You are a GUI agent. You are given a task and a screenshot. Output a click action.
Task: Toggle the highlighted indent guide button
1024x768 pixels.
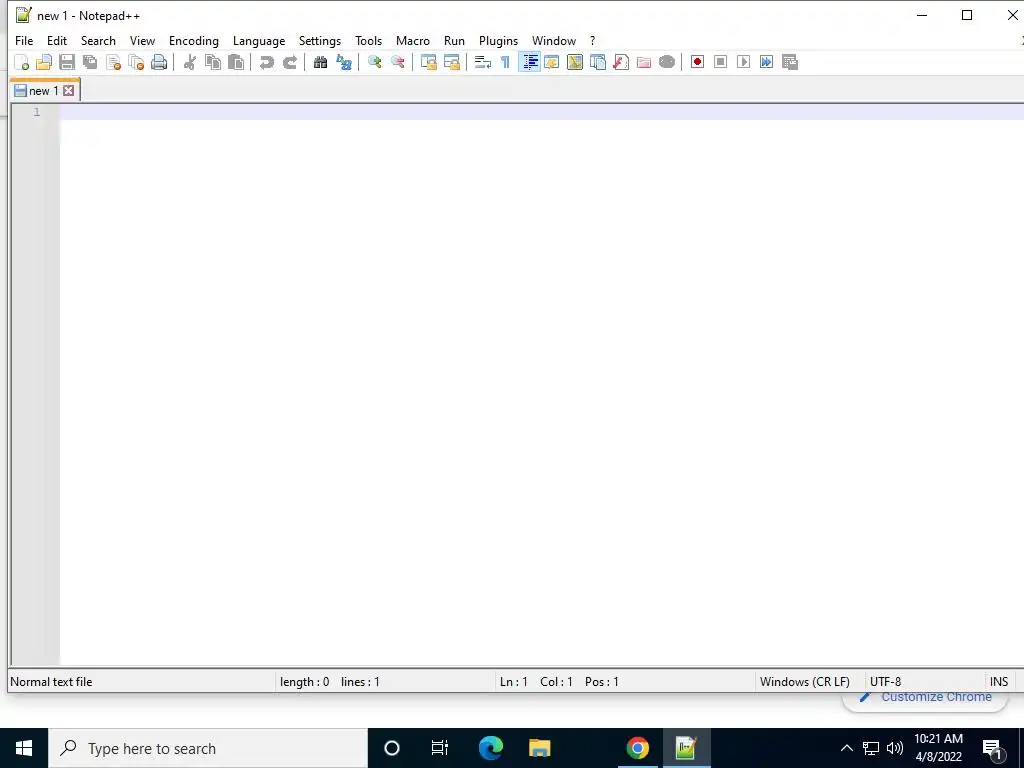tap(529, 62)
